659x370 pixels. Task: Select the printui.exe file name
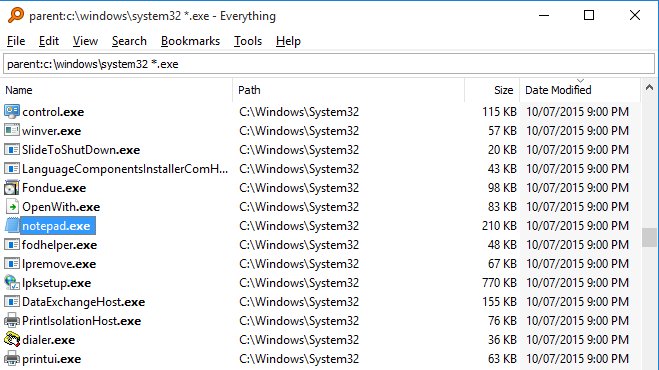click(x=52, y=359)
